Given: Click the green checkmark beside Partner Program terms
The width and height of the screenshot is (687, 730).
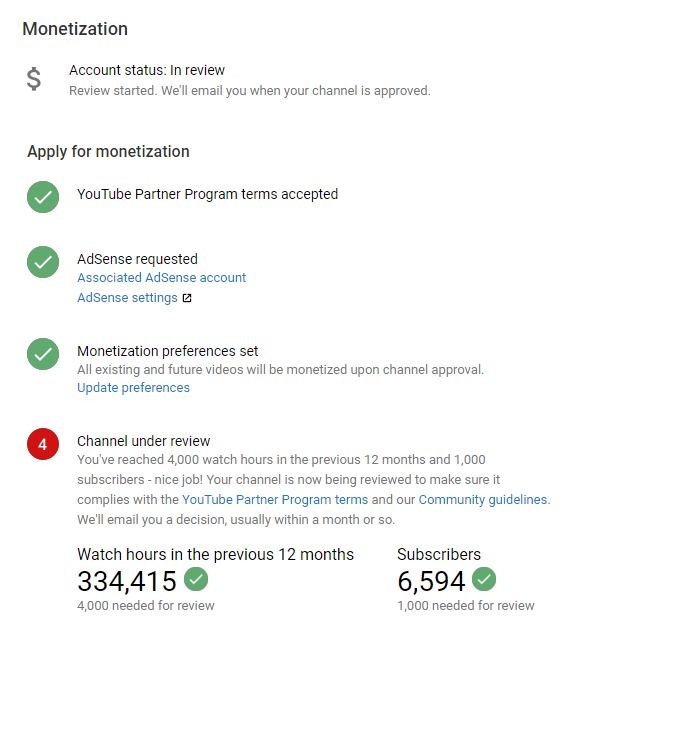Looking at the screenshot, I should [43, 196].
